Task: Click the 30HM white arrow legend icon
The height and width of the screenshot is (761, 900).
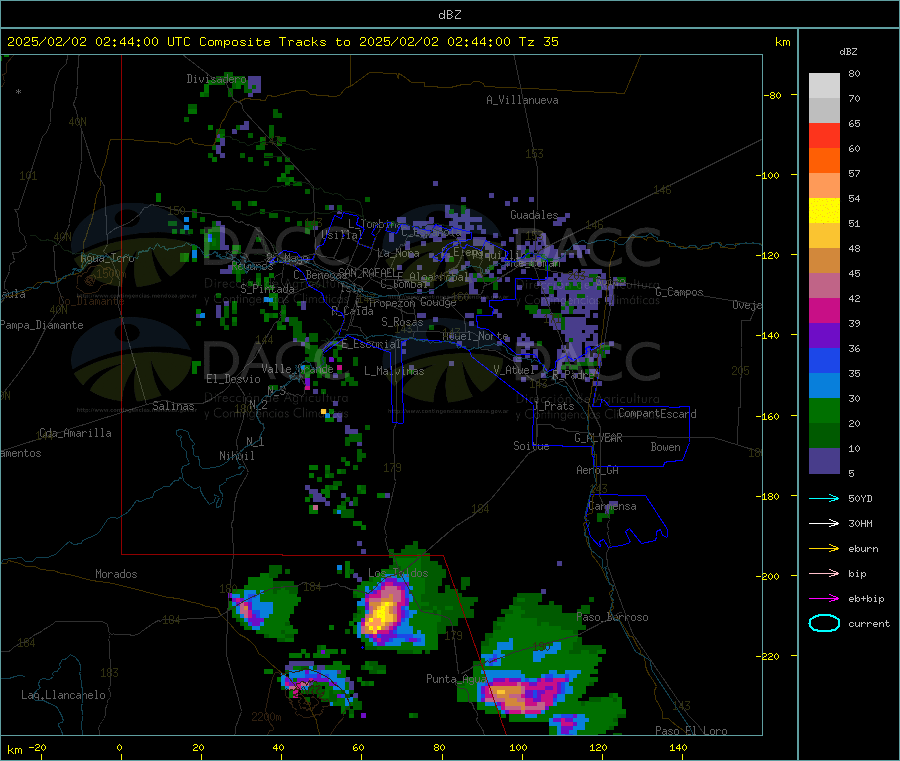Action: click(824, 523)
